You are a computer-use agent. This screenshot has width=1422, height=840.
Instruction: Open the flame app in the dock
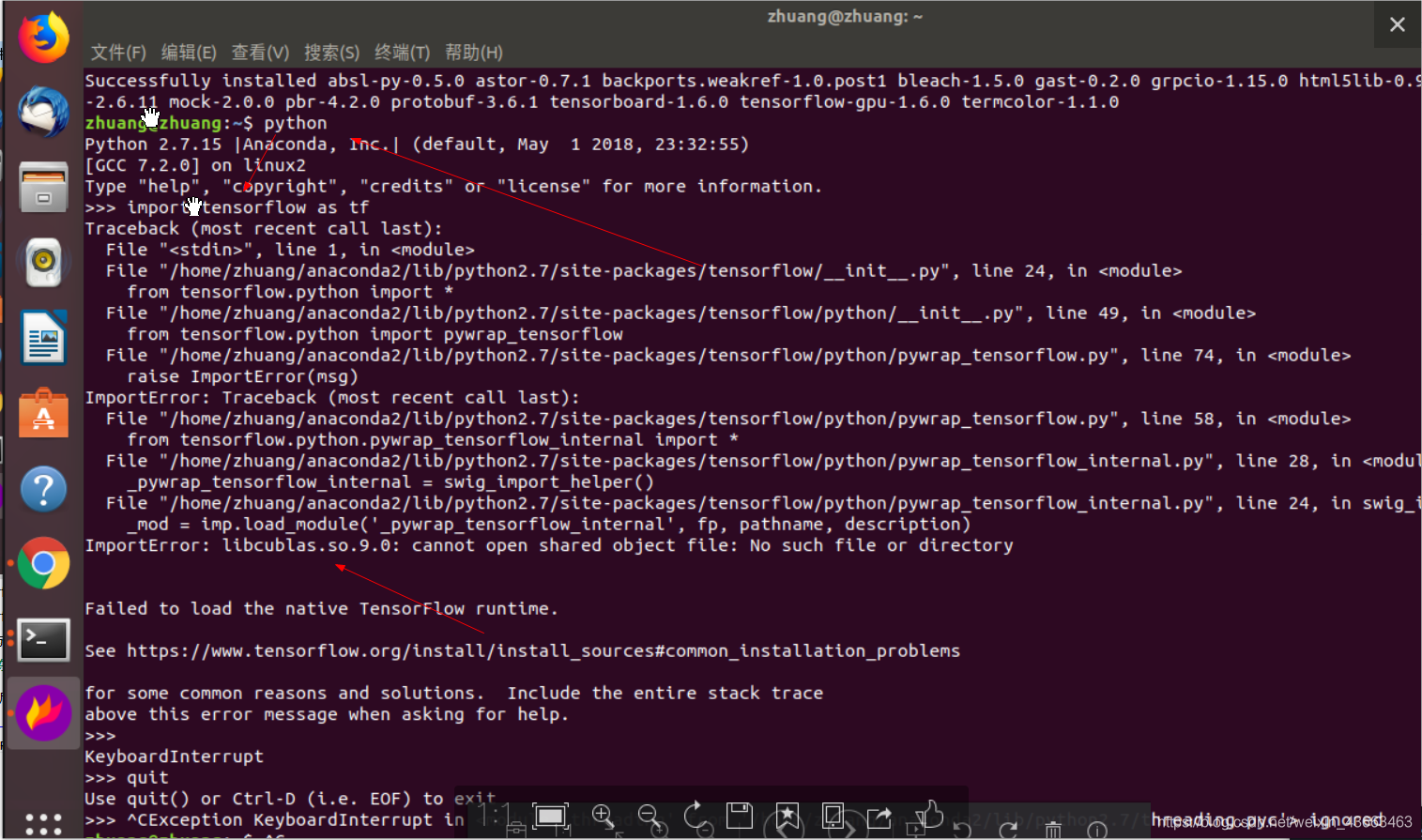pyautogui.click(x=43, y=713)
